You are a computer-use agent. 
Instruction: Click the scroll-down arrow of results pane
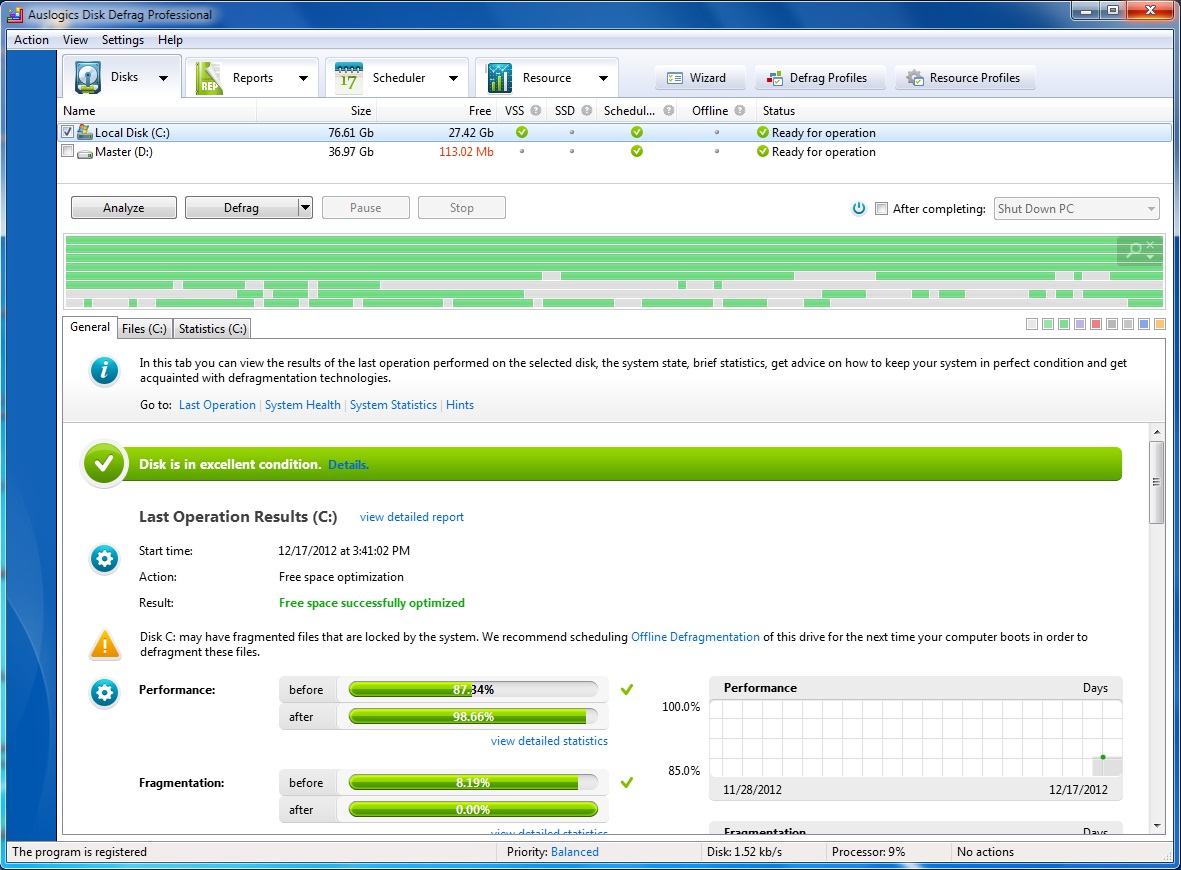click(1157, 826)
